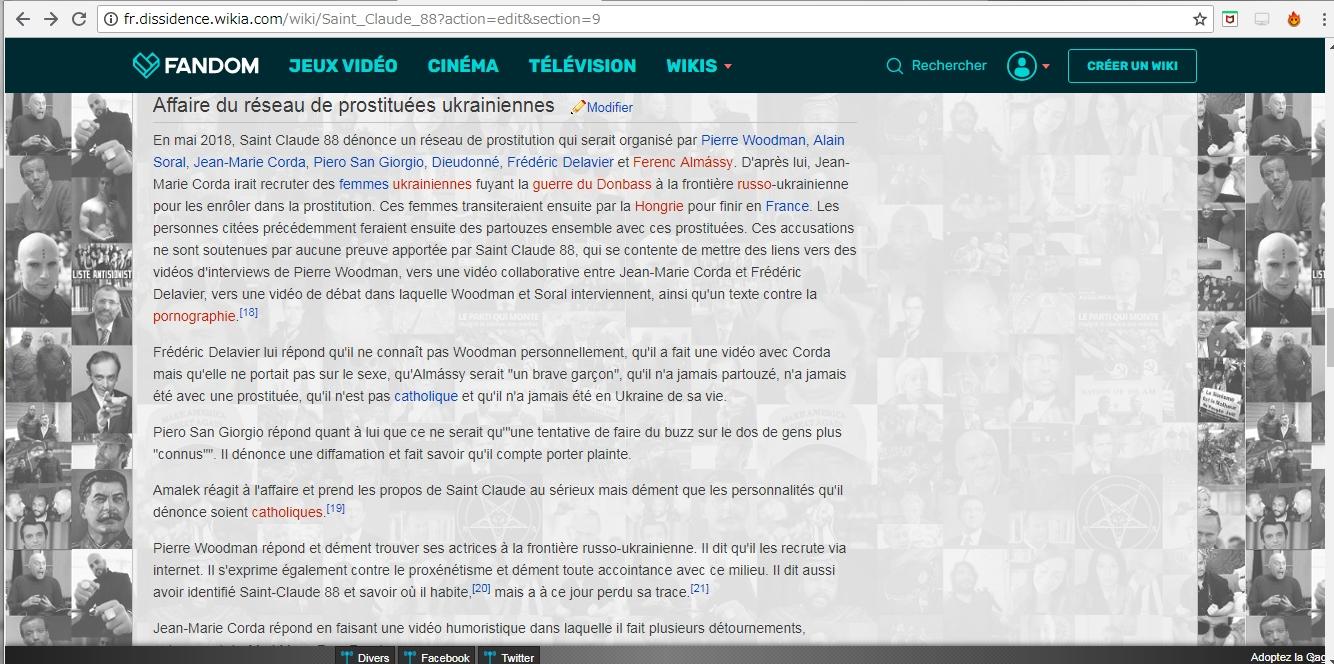Open the guerre du Donbass link
Viewport: 1334px width, 664px height.
[x=591, y=184]
